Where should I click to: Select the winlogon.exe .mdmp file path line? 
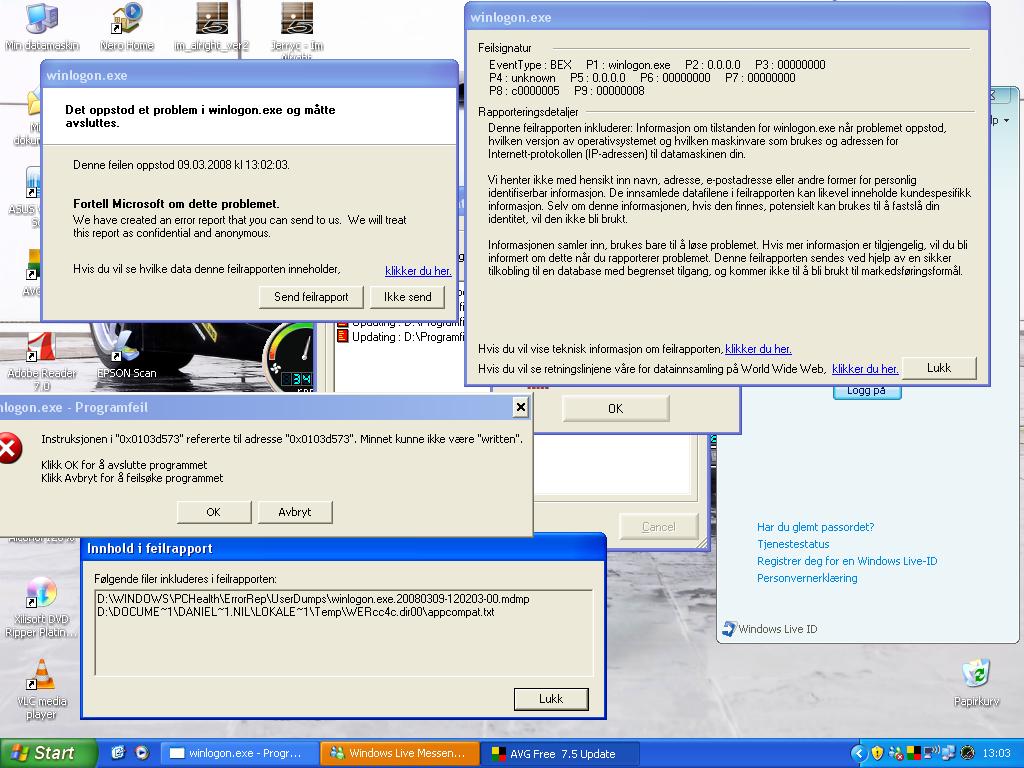[313, 599]
